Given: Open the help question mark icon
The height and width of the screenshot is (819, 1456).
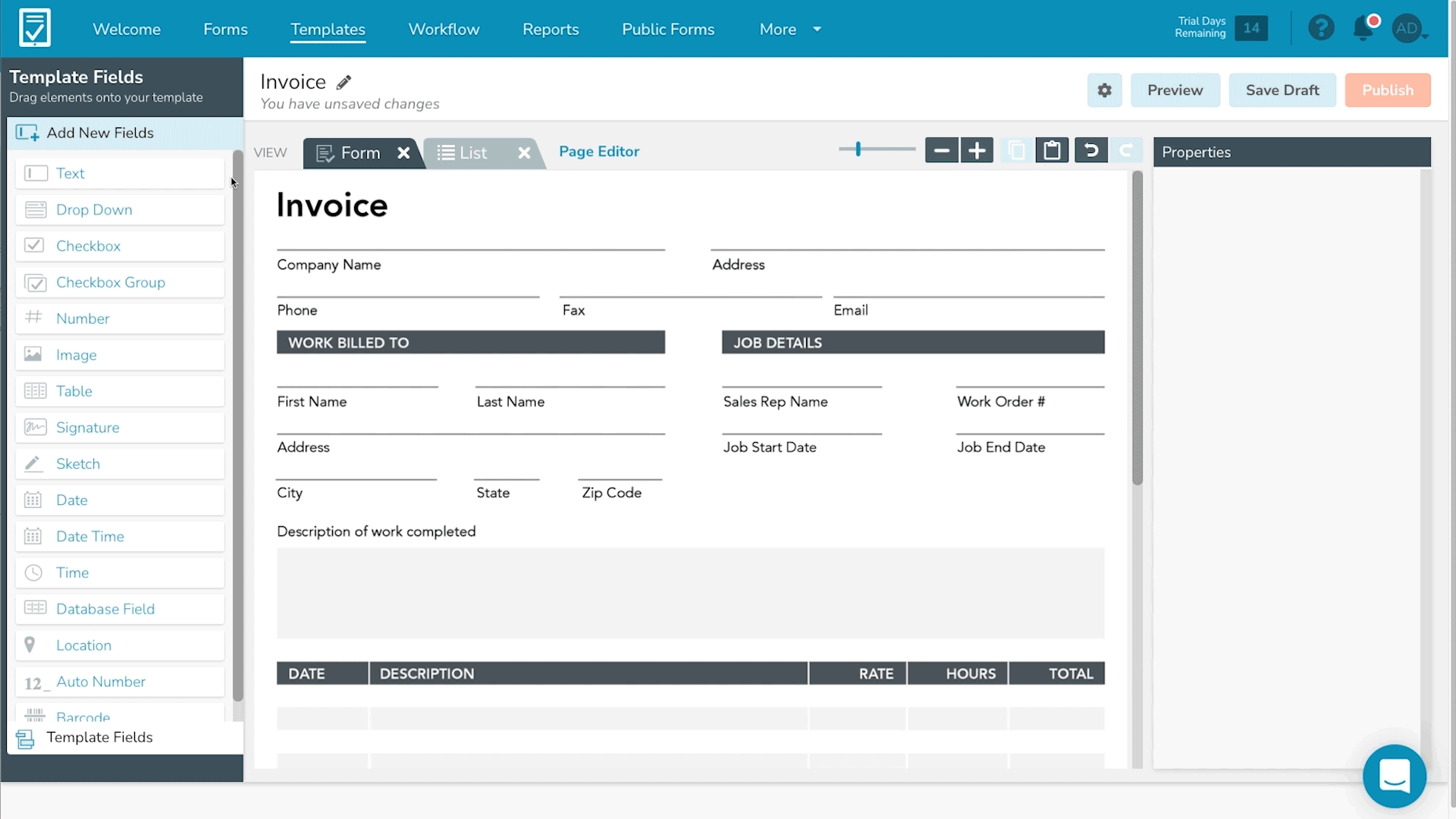Looking at the screenshot, I should point(1321,29).
